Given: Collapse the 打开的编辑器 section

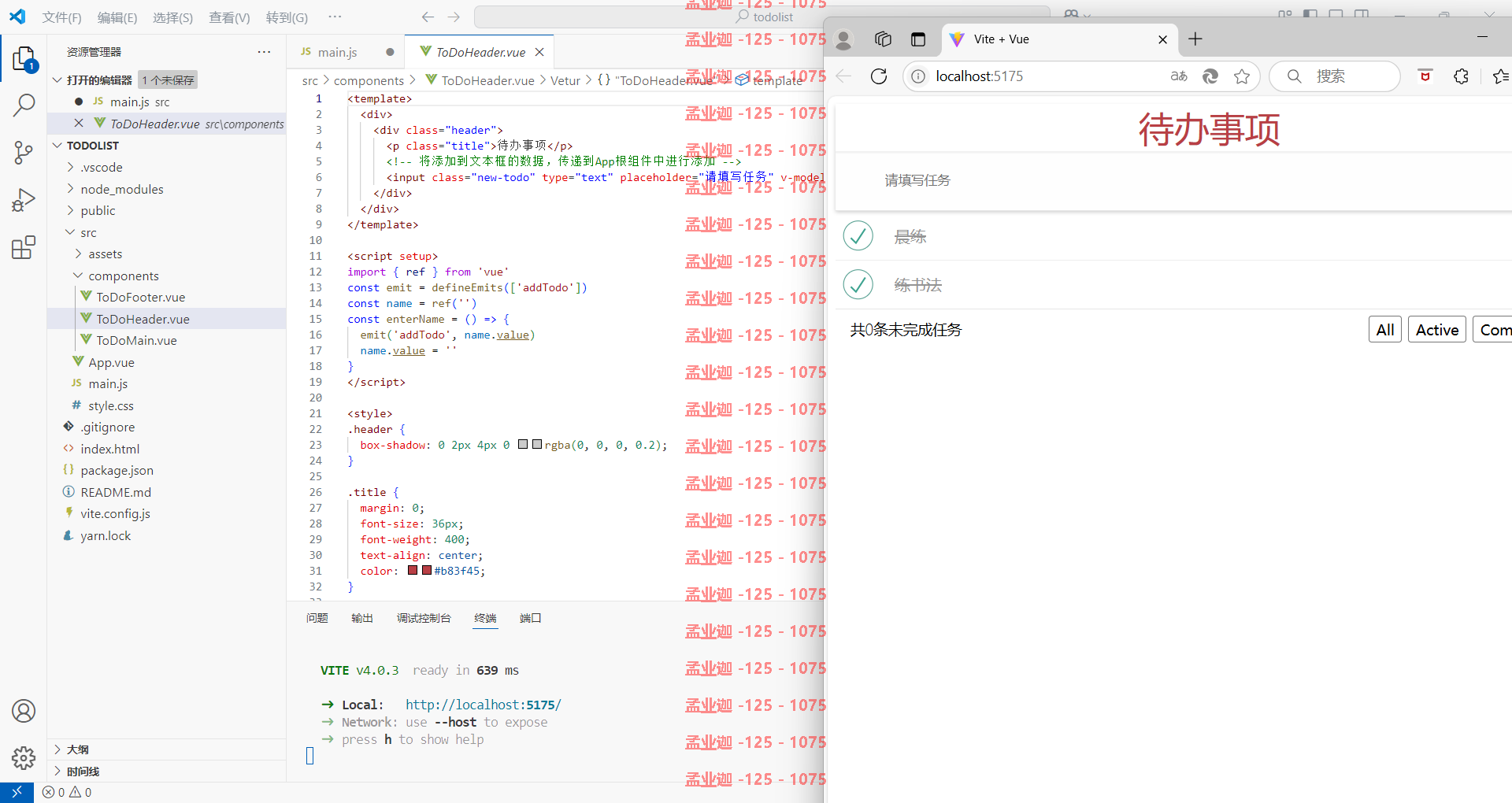Looking at the screenshot, I should coord(57,80).
